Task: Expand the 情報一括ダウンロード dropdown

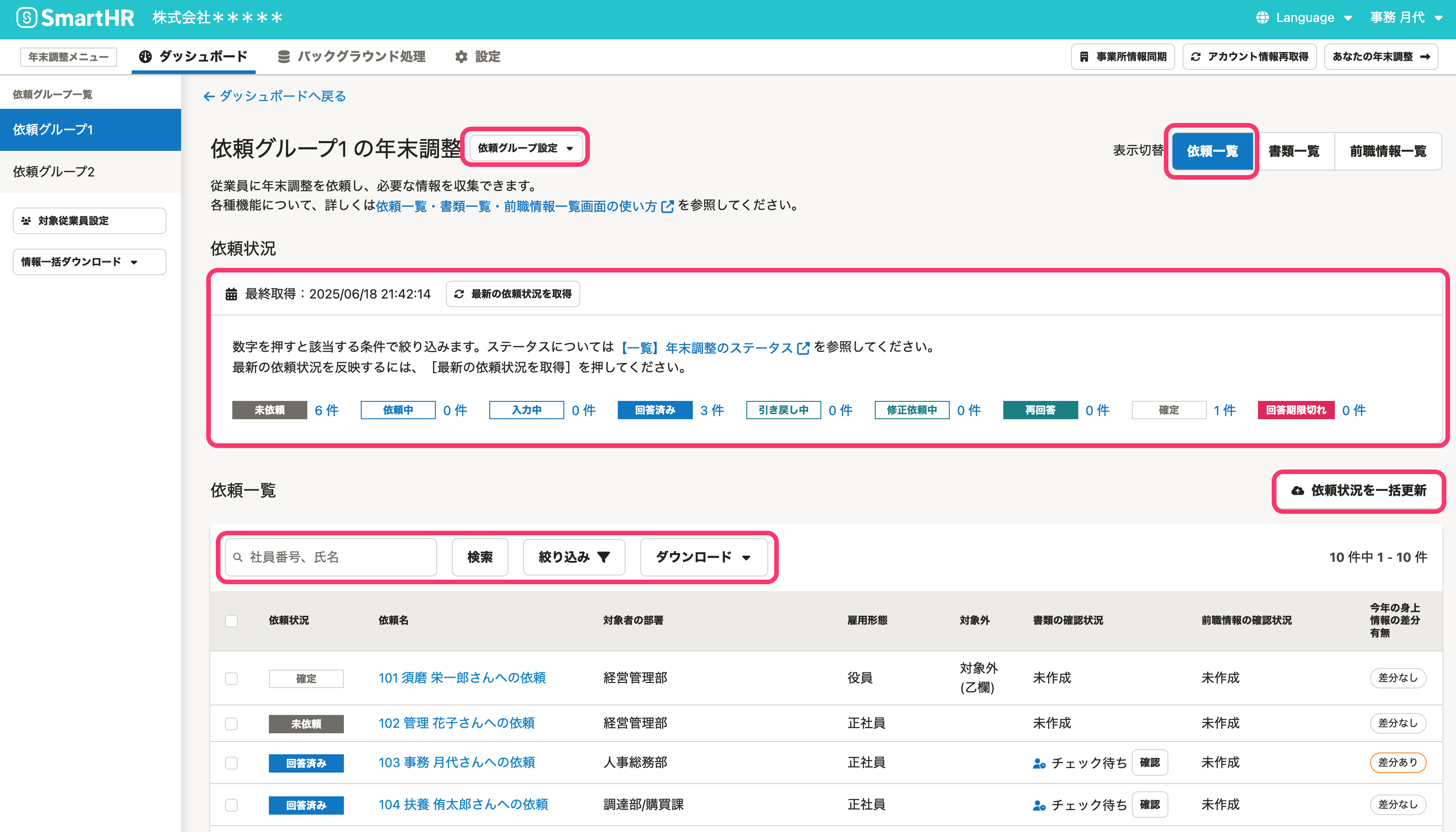Action: [x=90, y=261]
